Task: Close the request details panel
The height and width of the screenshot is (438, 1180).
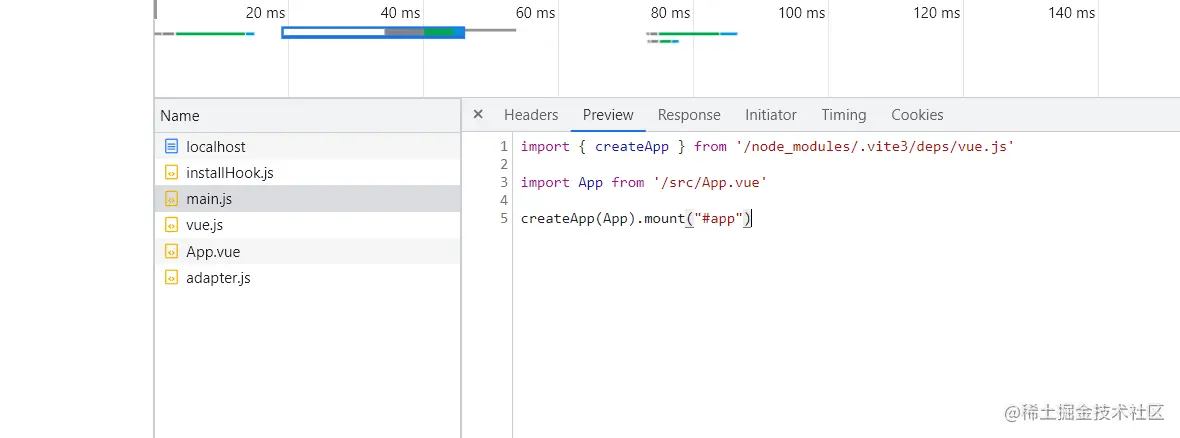Action: tap(478, 114)
